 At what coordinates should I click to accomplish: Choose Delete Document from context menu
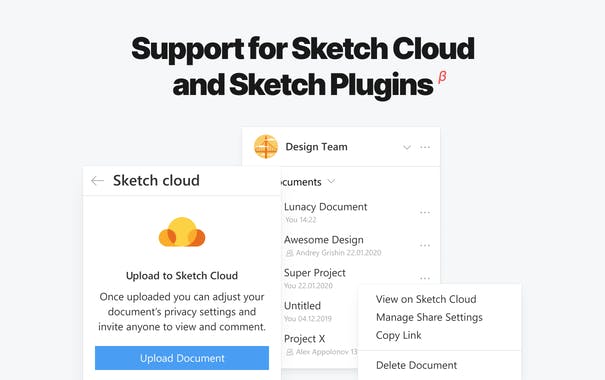point(416,365)
